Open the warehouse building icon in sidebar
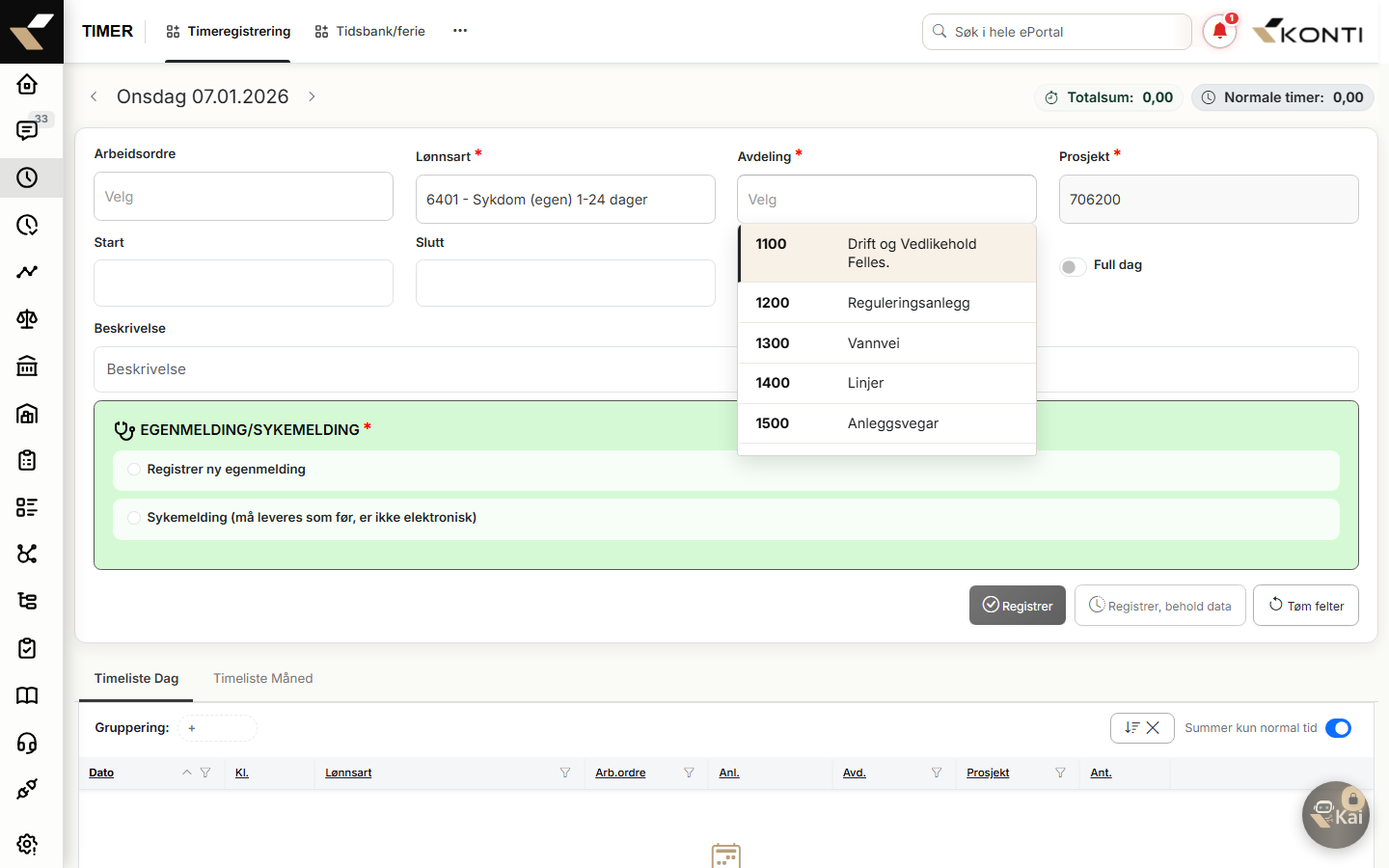The height and width of the screenshot is (868, 1389). tap(27, 413)
